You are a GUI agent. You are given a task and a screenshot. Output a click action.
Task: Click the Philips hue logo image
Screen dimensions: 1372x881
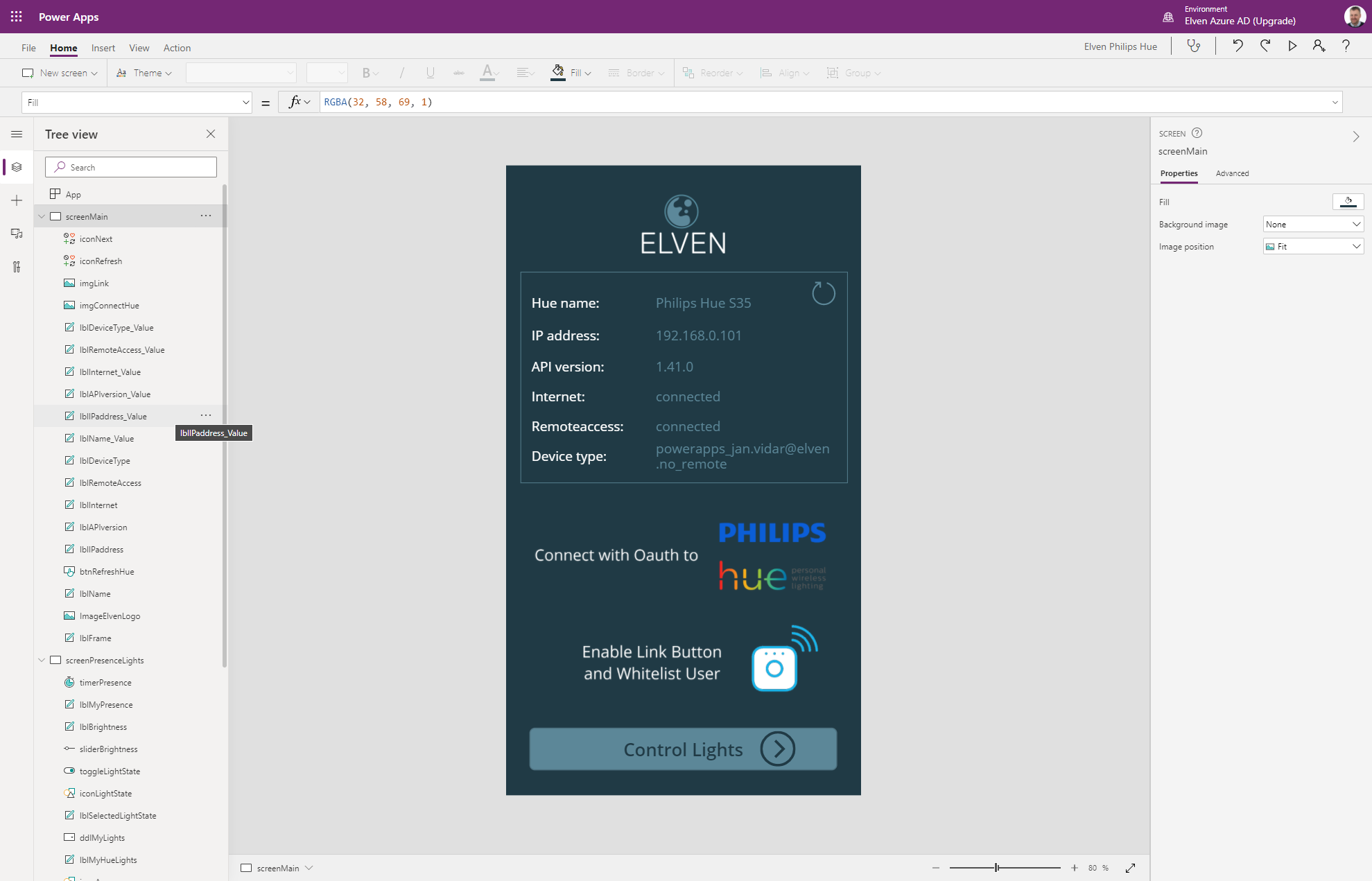click(772, 556)
